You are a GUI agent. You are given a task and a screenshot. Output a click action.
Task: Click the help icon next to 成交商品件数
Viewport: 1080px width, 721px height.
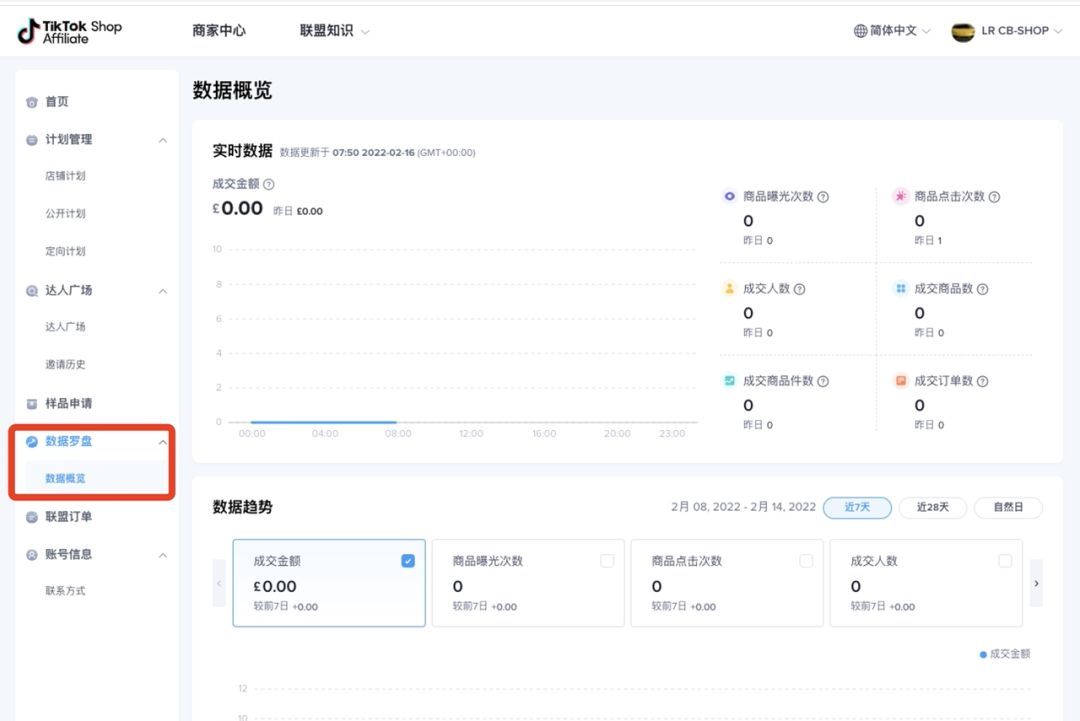823,382
